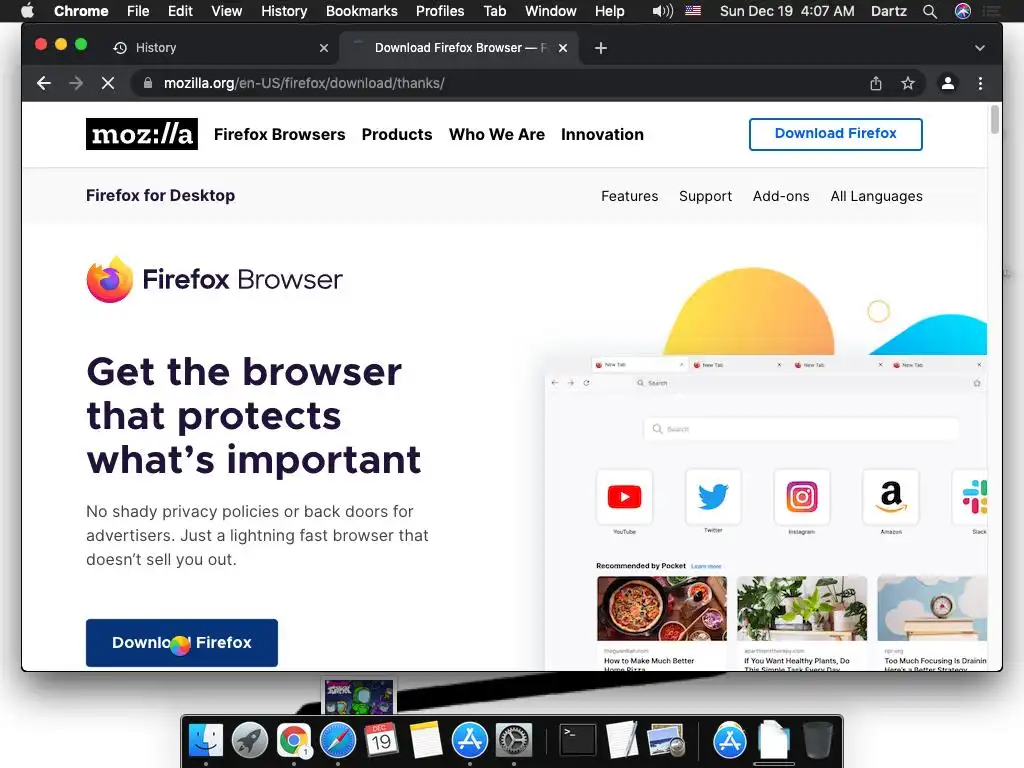Go to the Features link
This screenshot has width=1024, height=768.
[630, 196]
